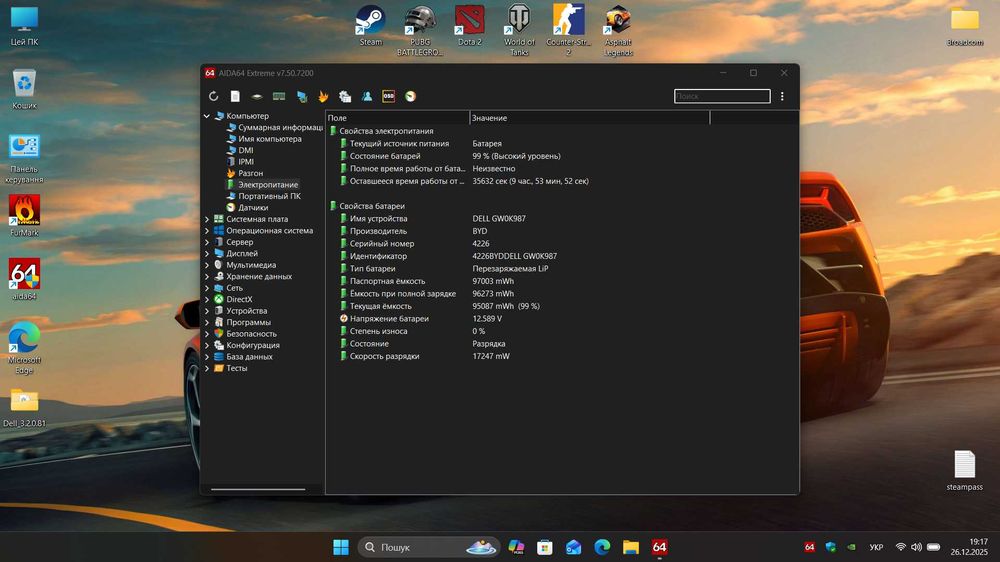Open the OSD panel toolbar icon
Screen dimensions: 1000x562
pyautogui.click(x=388, y=96)
